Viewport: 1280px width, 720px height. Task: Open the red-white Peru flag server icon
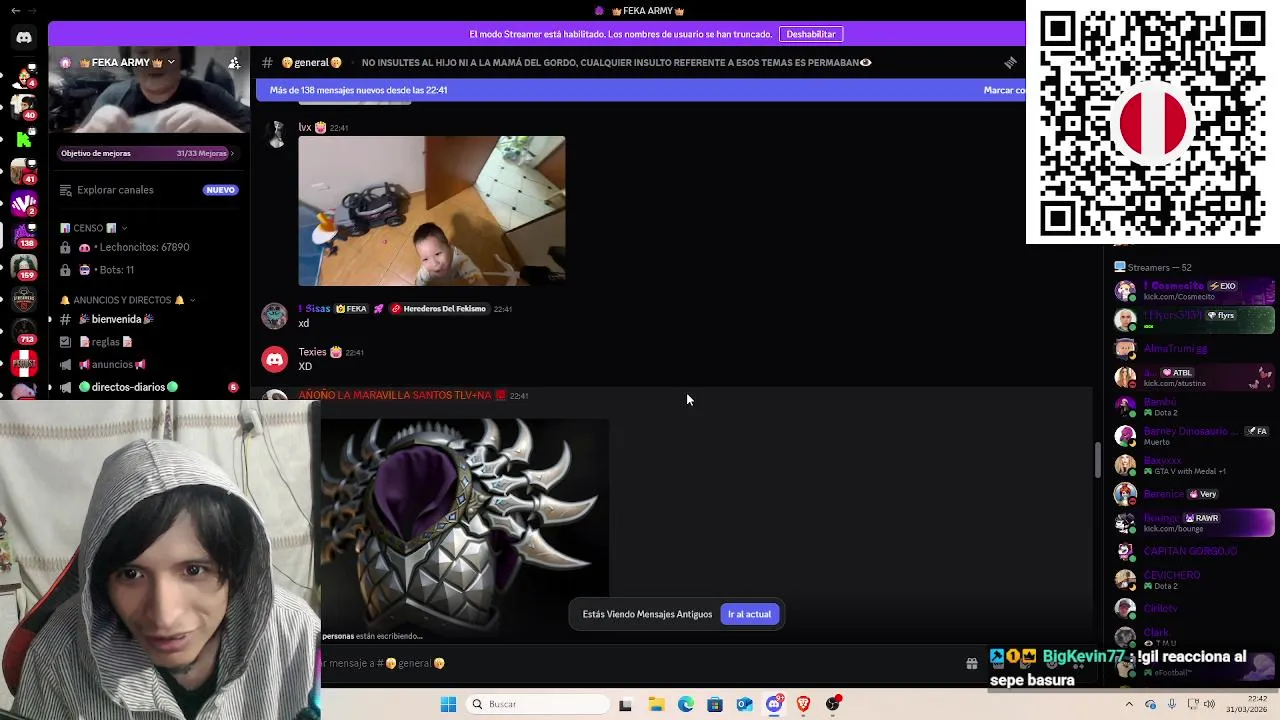24,363
